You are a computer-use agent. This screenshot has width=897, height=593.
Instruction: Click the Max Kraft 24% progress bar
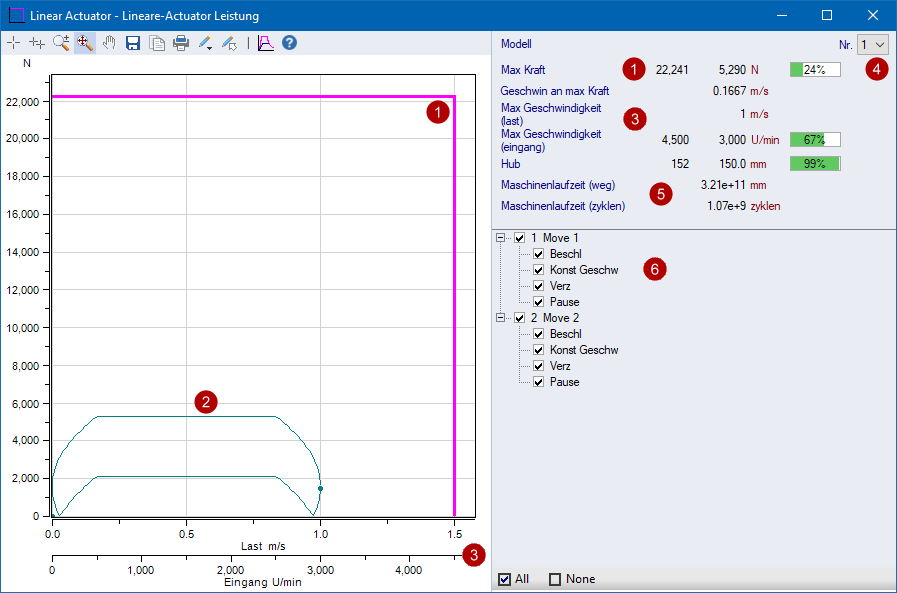(x=814, y=70)
